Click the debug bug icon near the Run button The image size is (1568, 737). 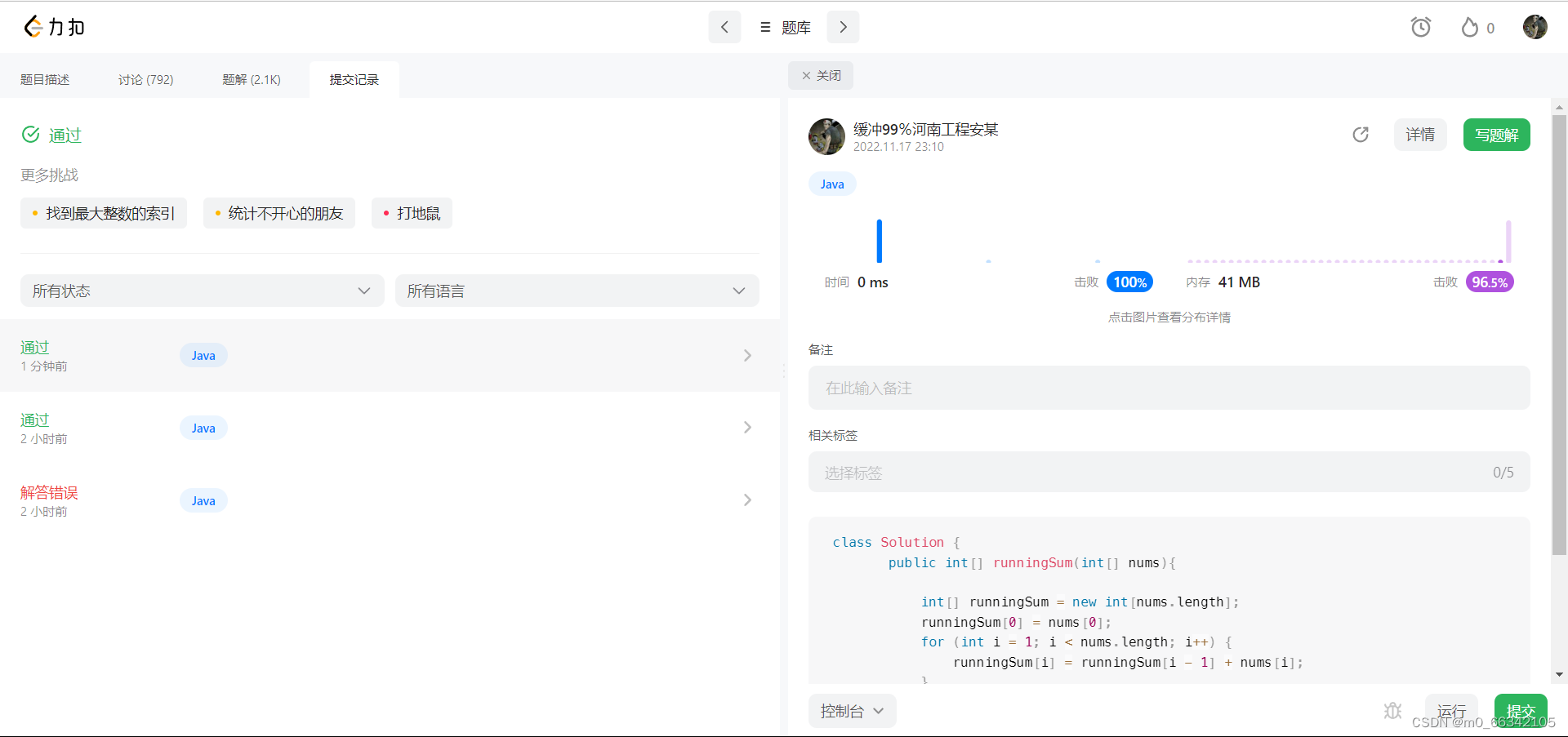click(x=1392, y=711)
